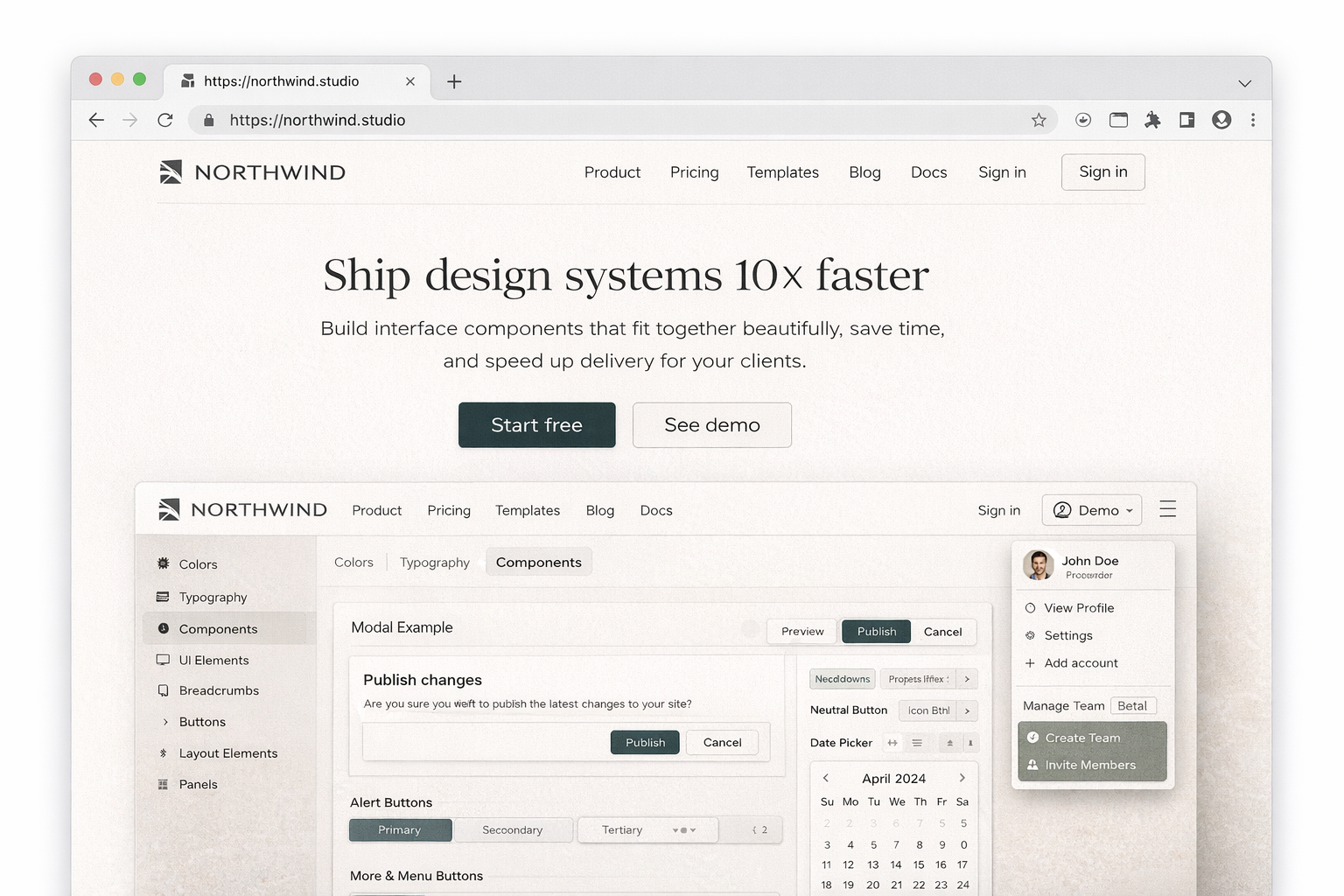Click the Start free button
This screenshot has width=1344, height=896.
536,425
